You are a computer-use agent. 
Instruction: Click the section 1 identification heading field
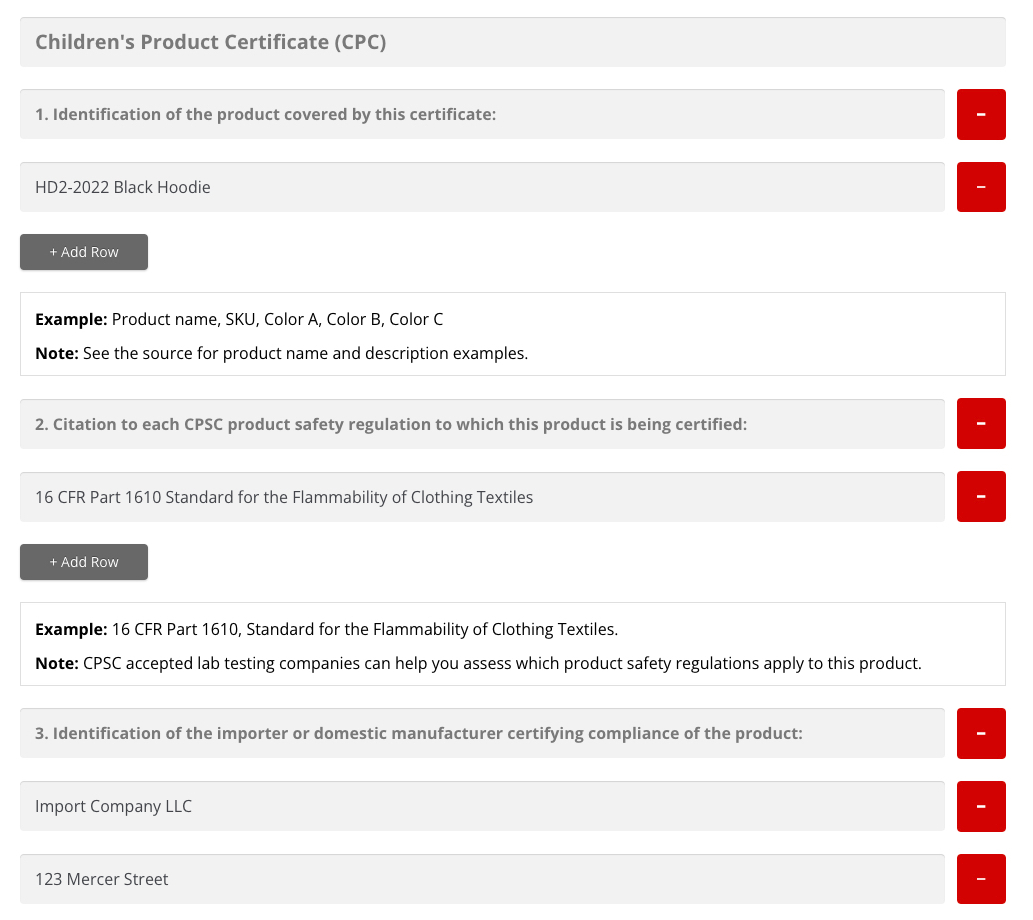click(482, 115)
